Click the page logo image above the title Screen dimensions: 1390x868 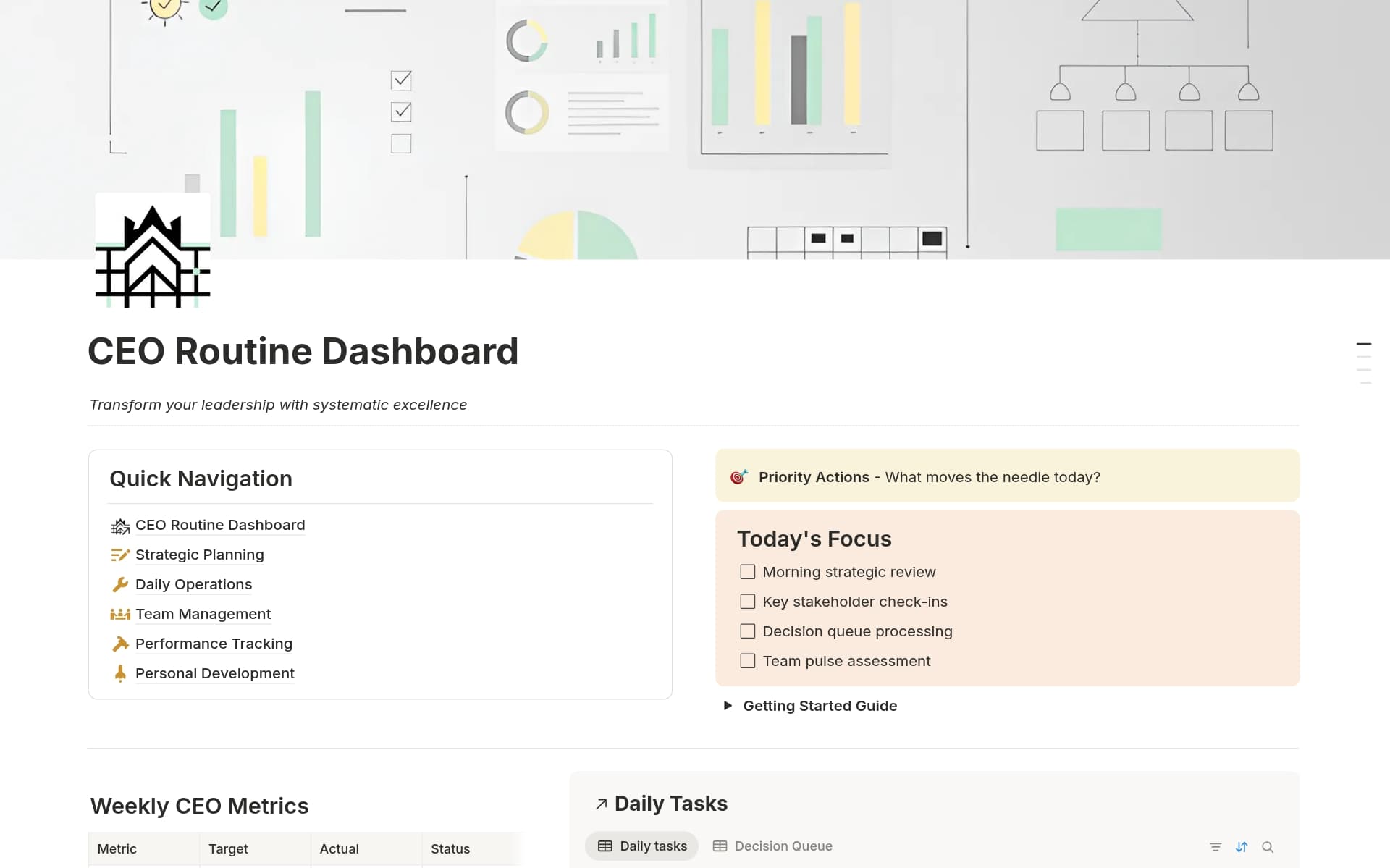coord(152,250)
